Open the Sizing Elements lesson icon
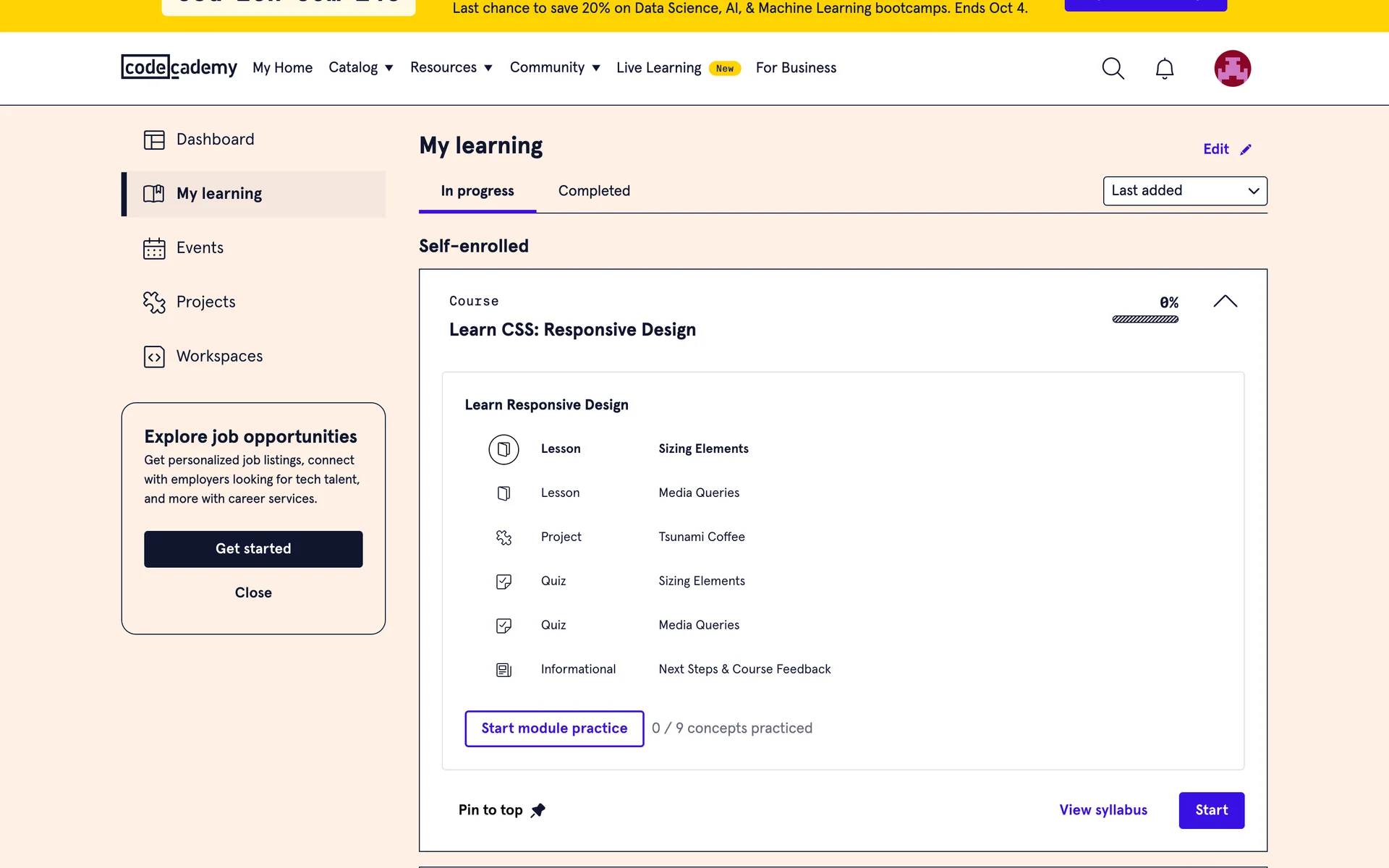The width and height of the screenshot is (1389, 868). [504, 449]
